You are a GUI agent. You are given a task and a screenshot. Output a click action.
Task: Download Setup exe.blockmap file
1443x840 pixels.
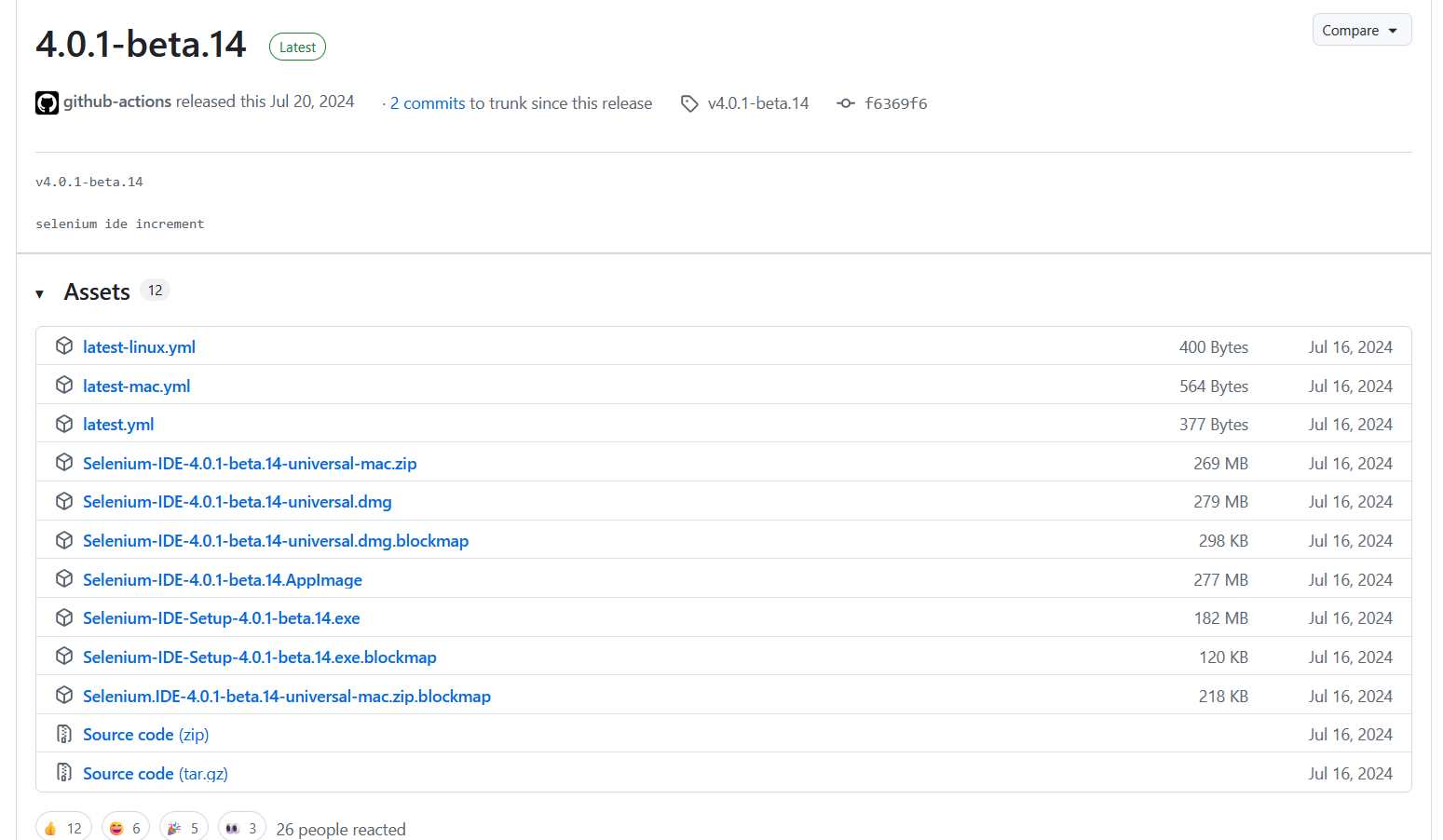click(x=260, y=657)
